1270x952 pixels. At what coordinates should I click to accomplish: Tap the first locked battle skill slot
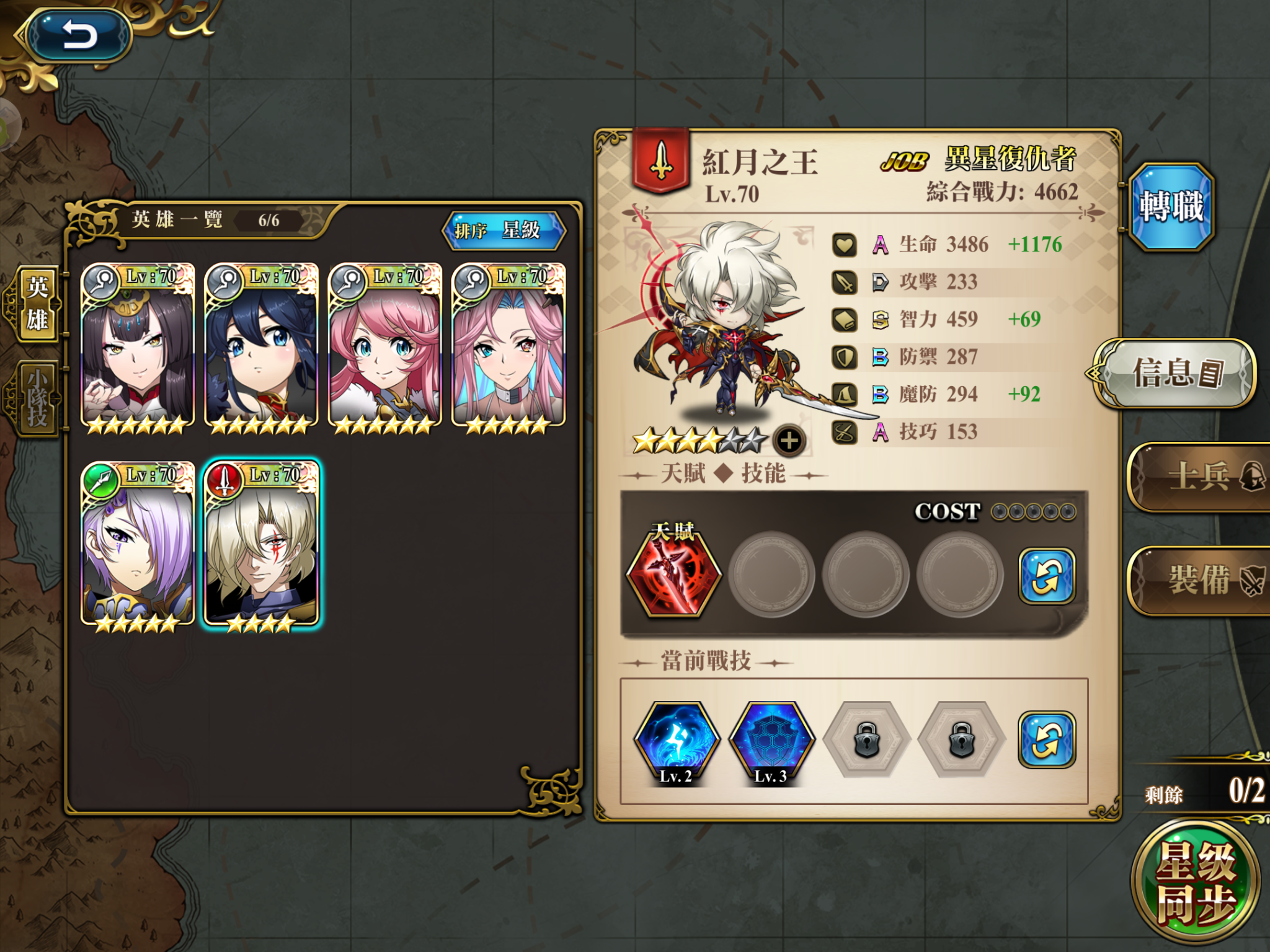866,740
